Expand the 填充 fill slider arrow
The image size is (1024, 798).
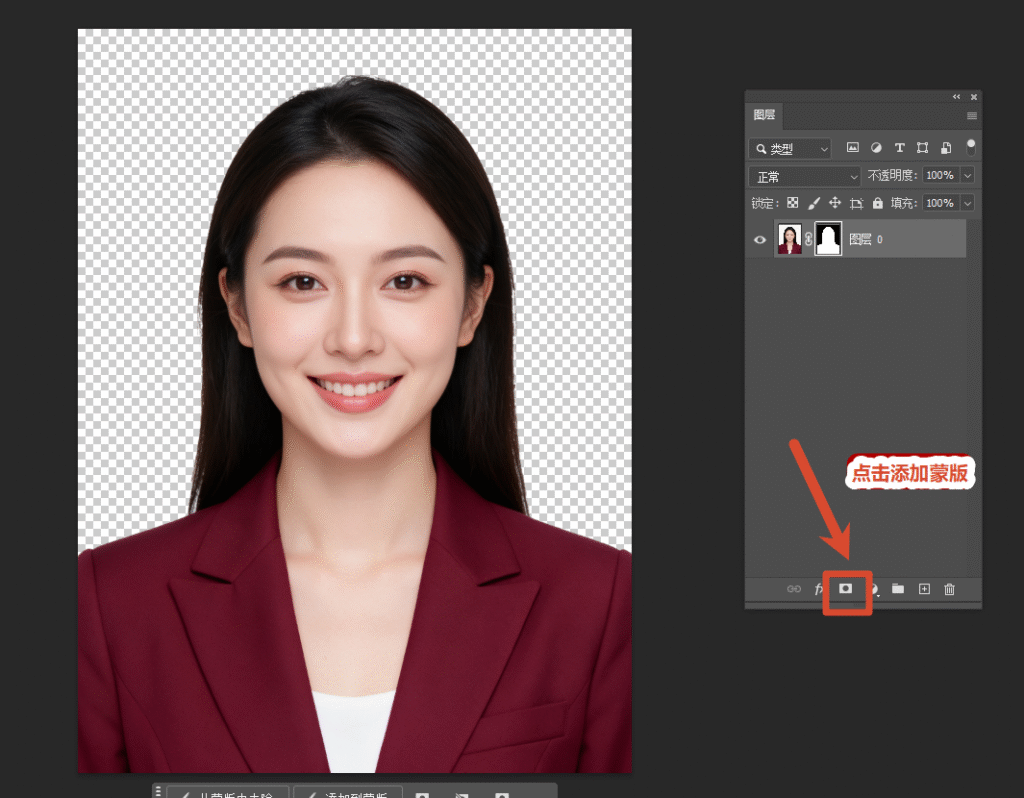point(968,203)
